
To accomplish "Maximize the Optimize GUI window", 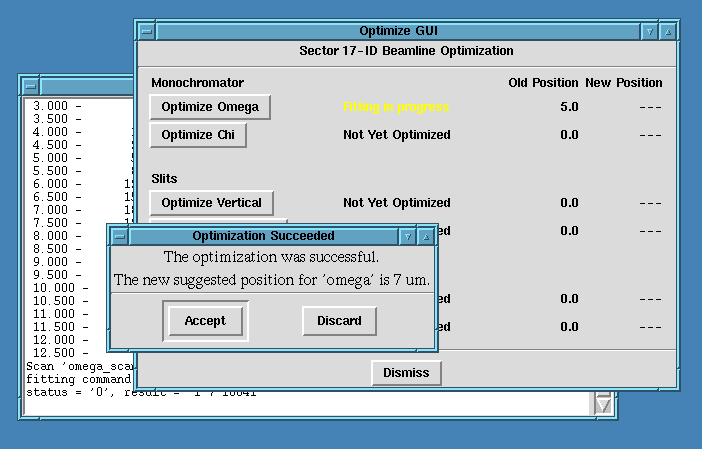I will click(x=668, y=31).
